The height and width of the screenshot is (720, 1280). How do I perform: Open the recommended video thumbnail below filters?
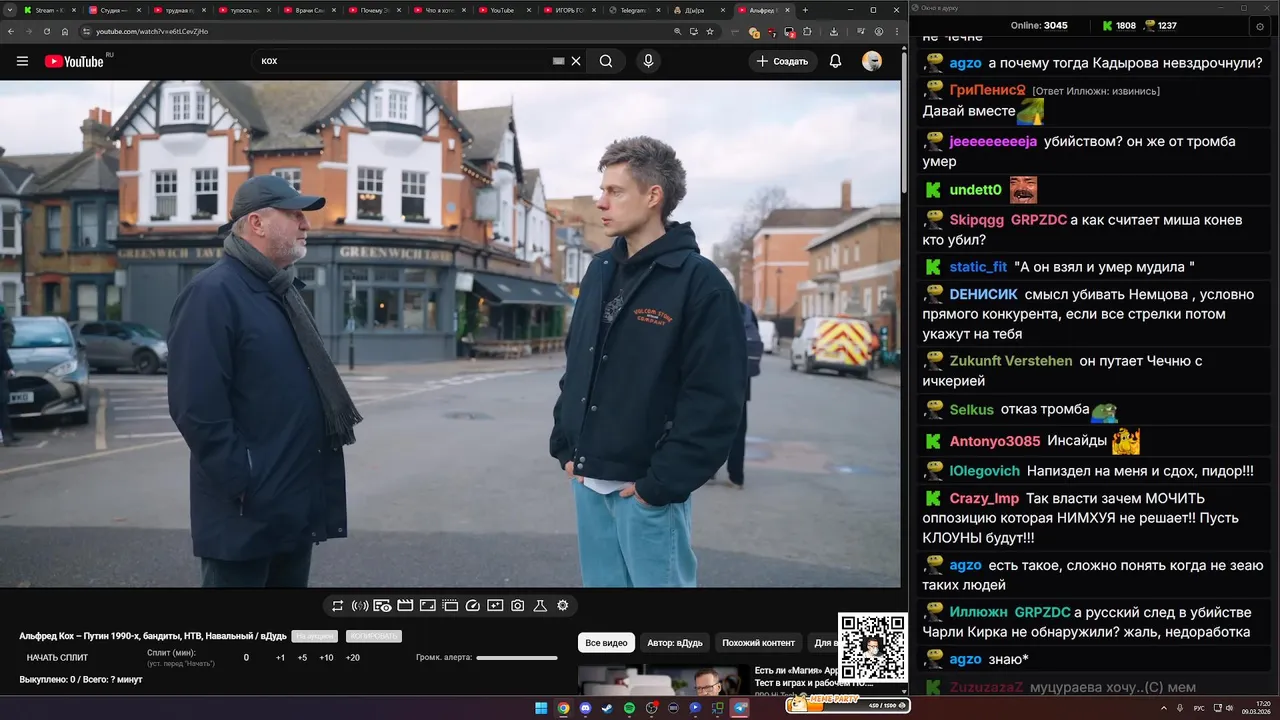(x=664, y=680)
